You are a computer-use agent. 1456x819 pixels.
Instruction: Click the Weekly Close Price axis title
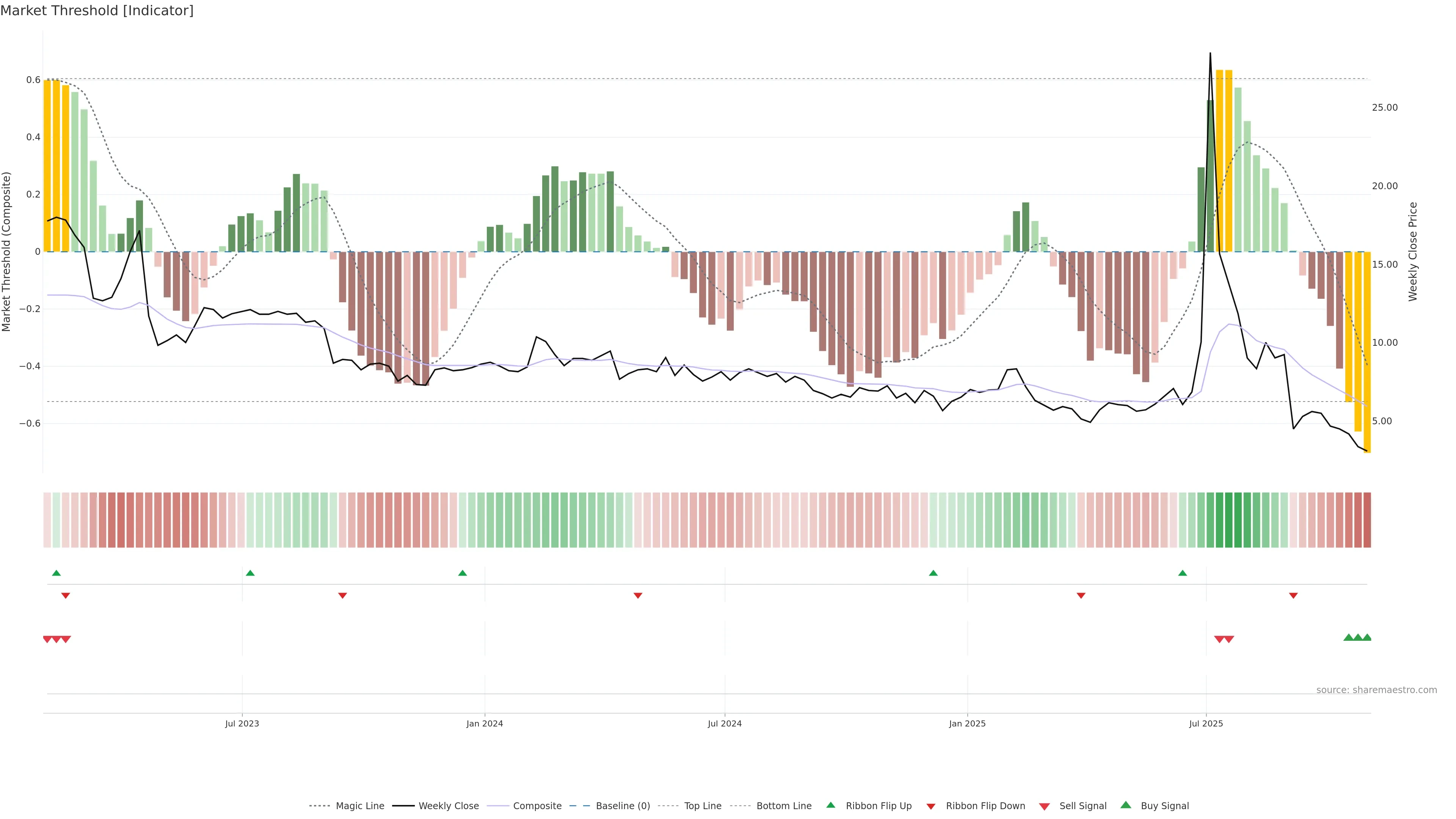tap(1412, 251)
